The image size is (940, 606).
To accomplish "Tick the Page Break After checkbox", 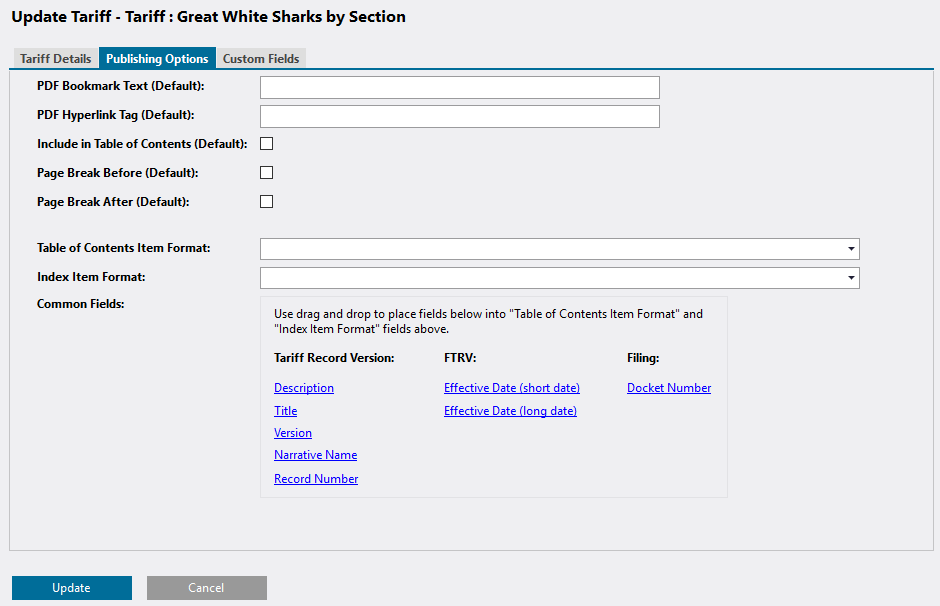I will point(267,201).
